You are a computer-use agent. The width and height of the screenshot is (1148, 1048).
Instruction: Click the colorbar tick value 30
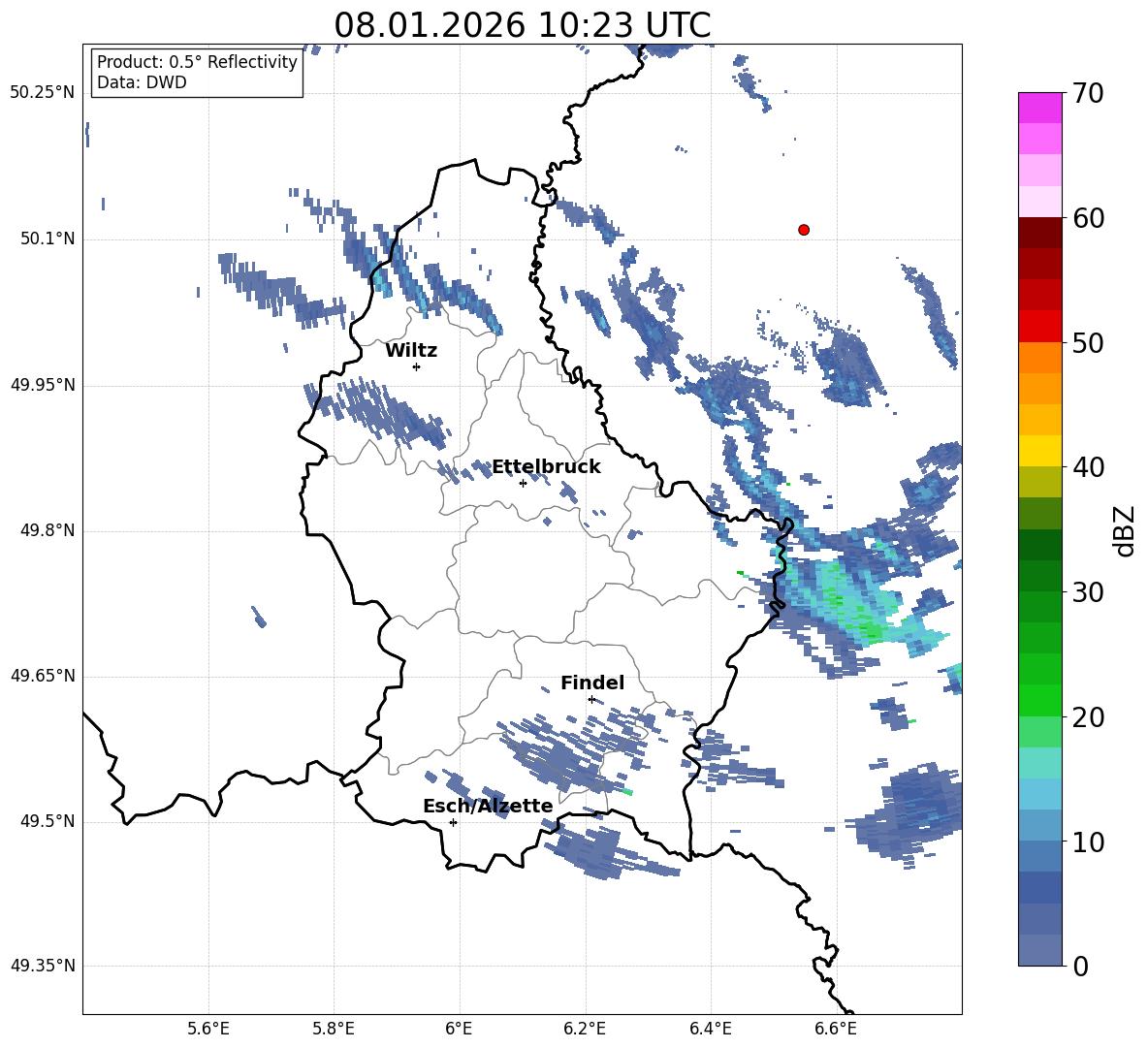1088,592
